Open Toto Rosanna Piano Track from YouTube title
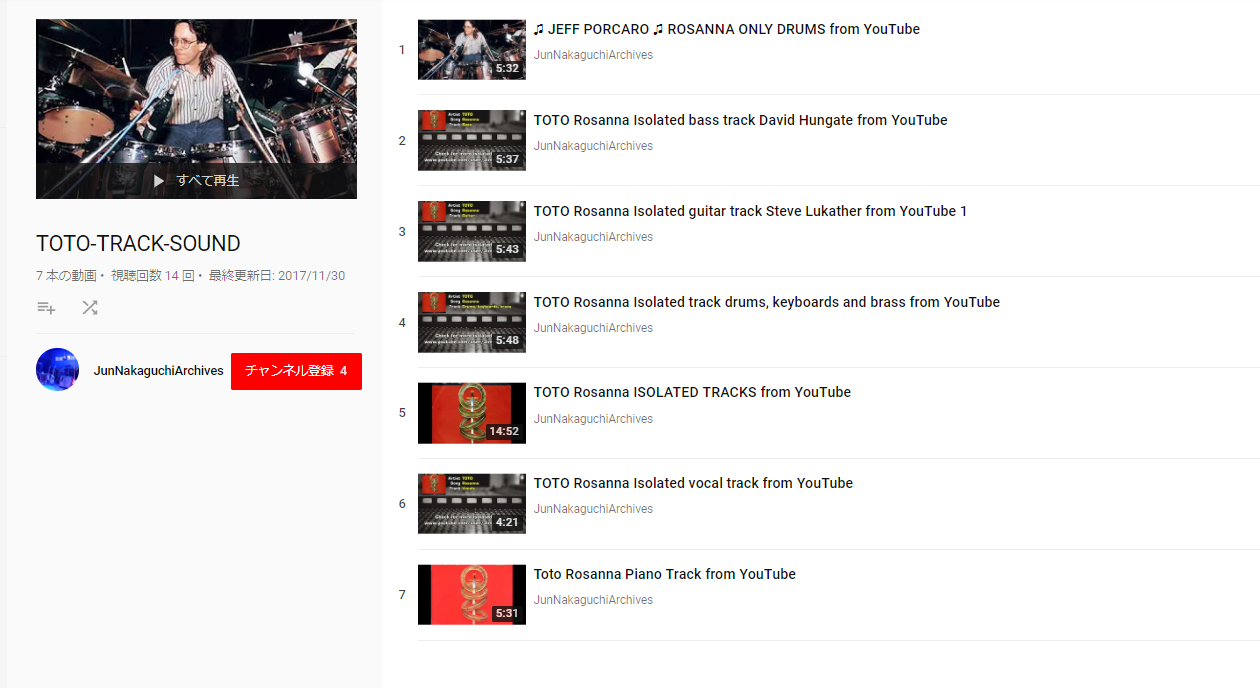 click(665, 574)
